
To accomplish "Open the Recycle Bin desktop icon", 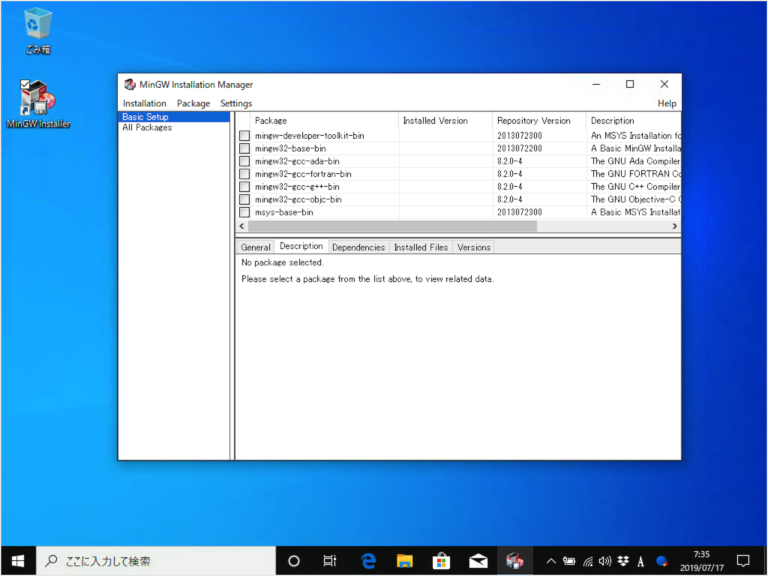I will pyautogui.click(x=38, y=32).
